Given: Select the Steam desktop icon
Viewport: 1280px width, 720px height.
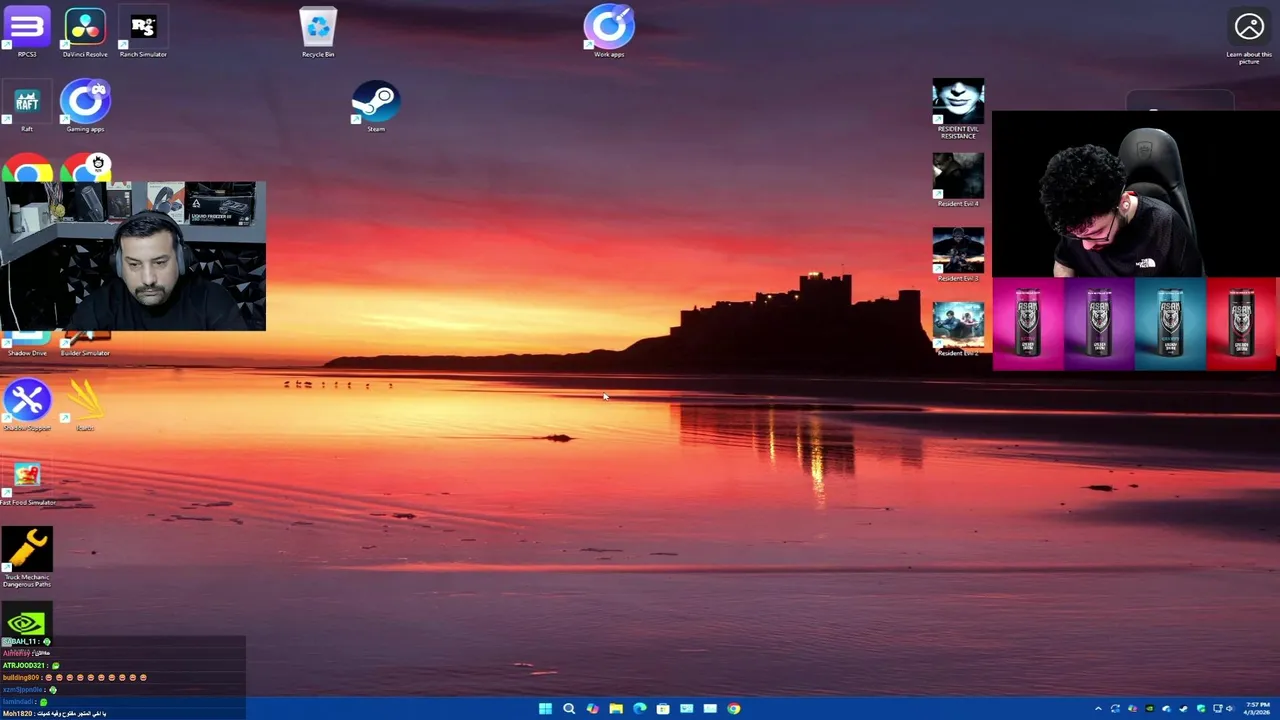Looking at the screenshot, I should pyautogui.click(x=376, y=106).
